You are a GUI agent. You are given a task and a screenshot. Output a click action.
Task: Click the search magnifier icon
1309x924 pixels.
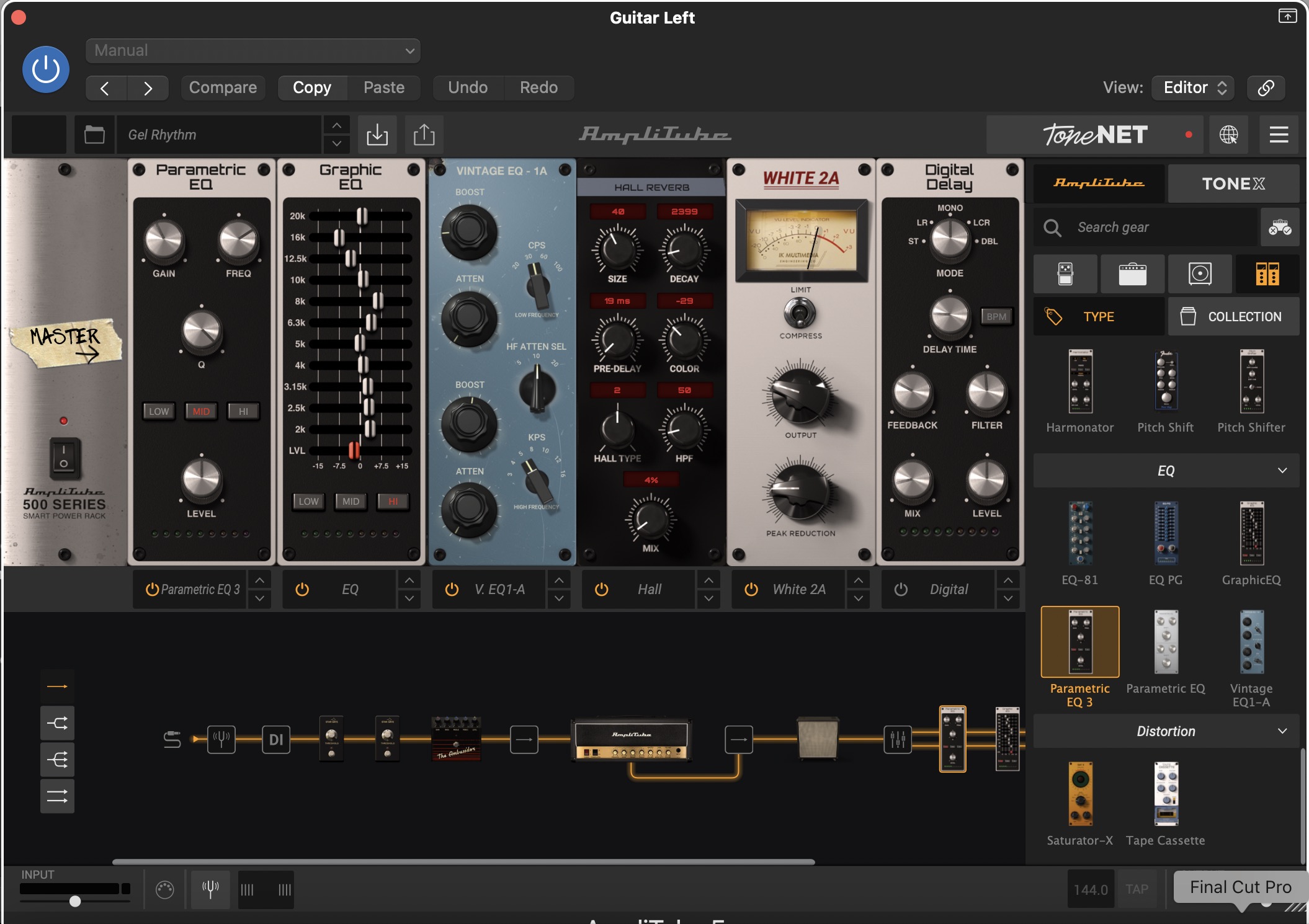pos(1052,228)
